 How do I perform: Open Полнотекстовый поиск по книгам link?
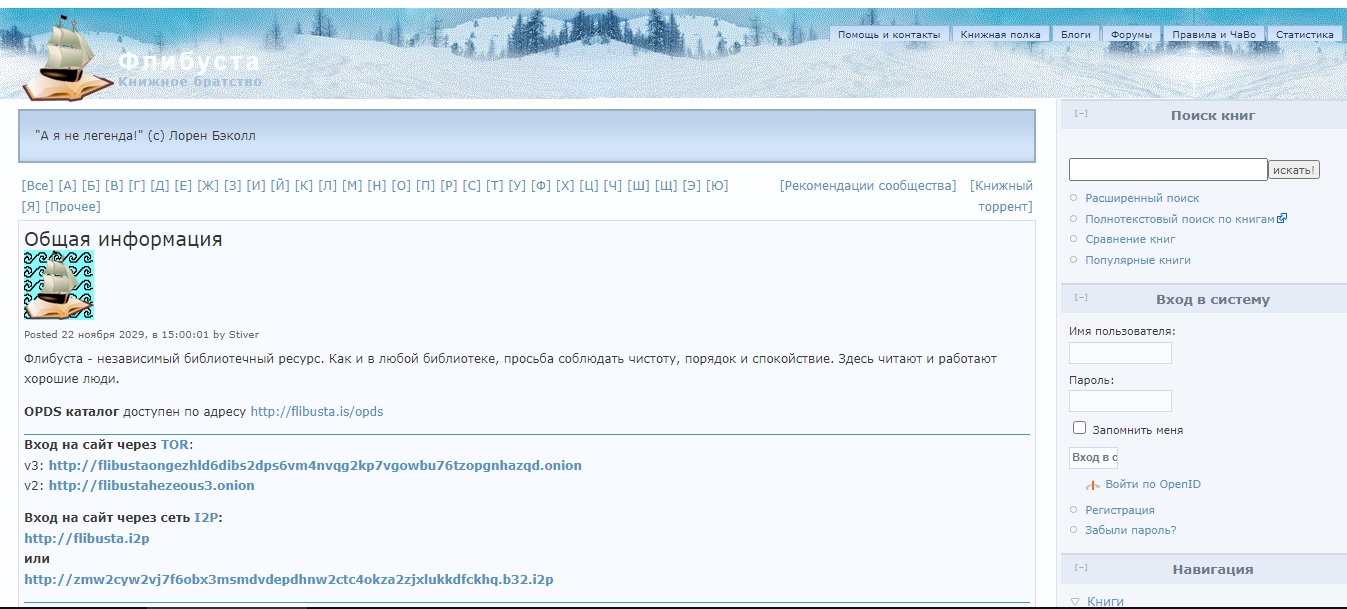click(x=1180, y=219)
